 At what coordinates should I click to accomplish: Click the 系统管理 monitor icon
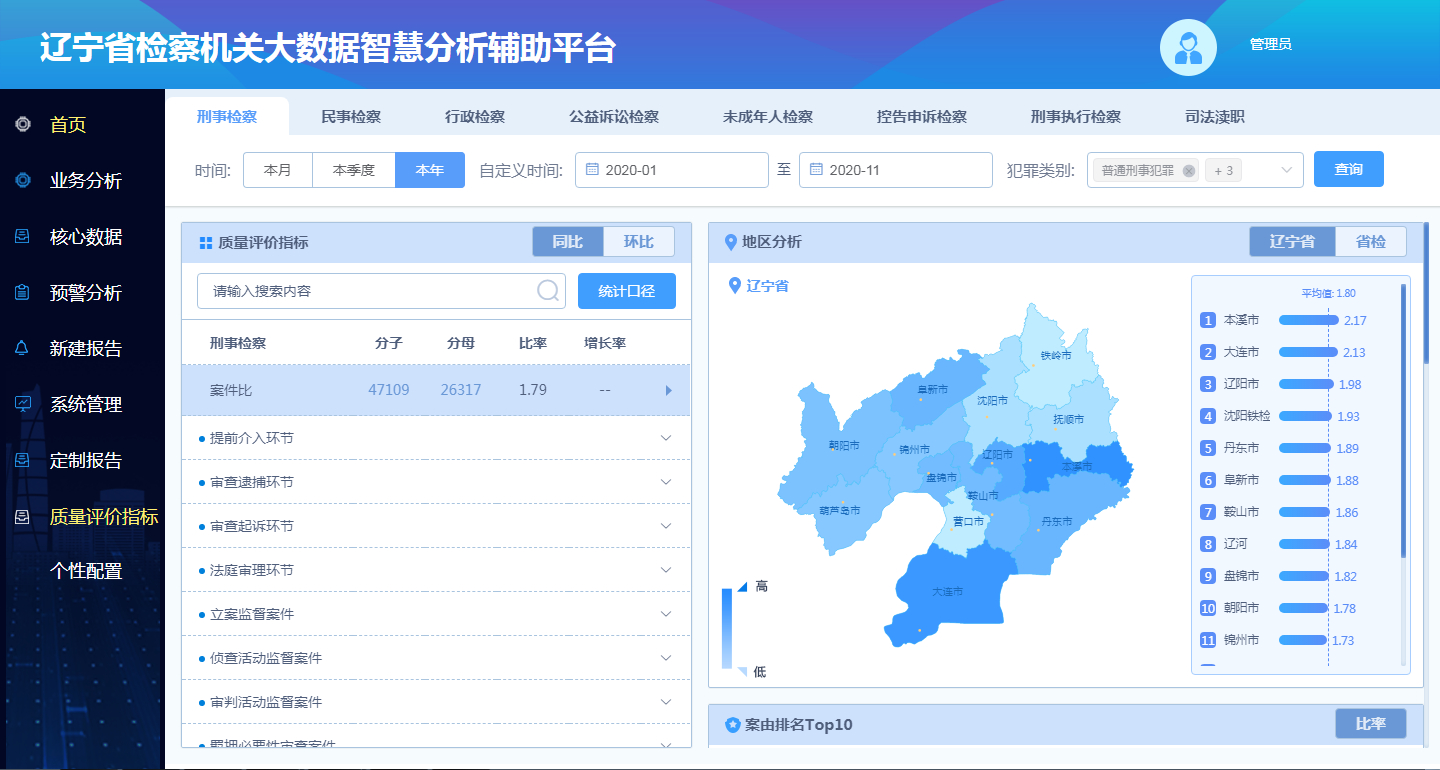[x=23, y=404]
